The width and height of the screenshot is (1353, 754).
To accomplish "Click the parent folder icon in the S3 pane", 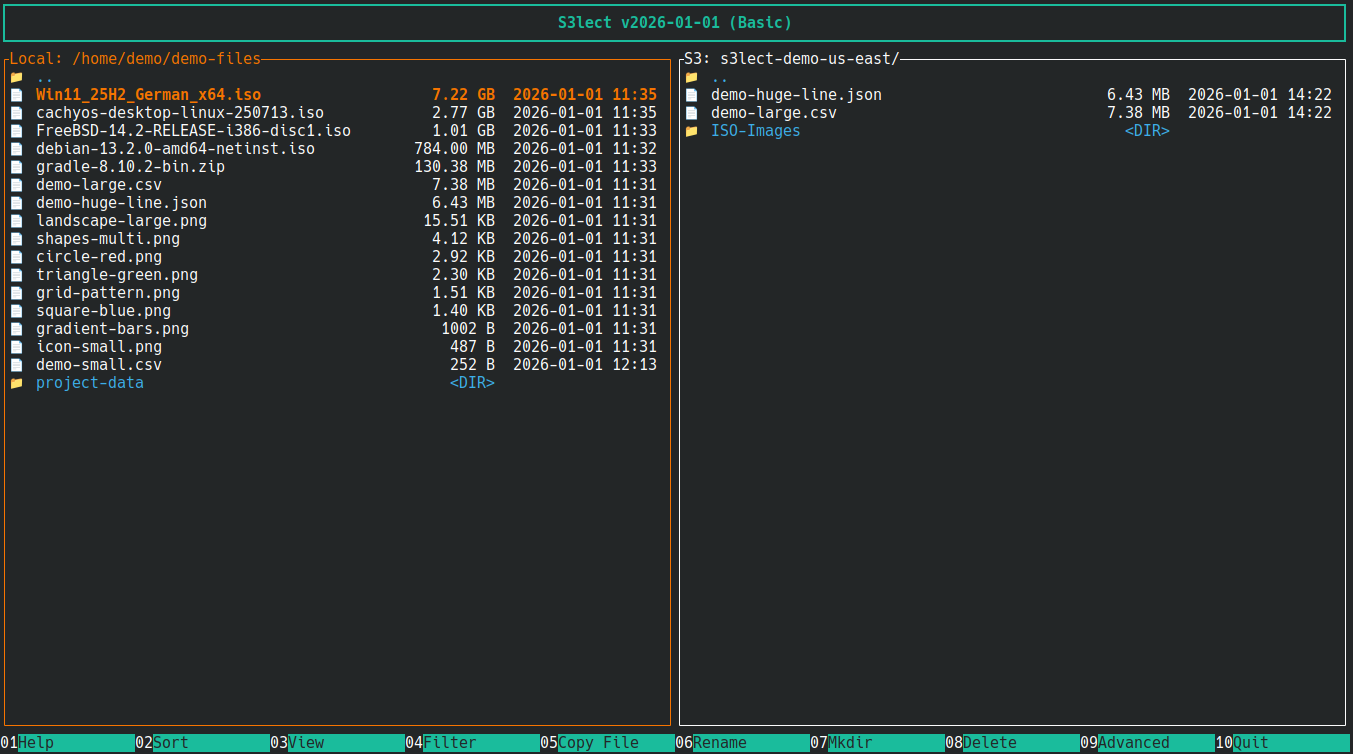I will pyautogui.click(x=690, y=76).
